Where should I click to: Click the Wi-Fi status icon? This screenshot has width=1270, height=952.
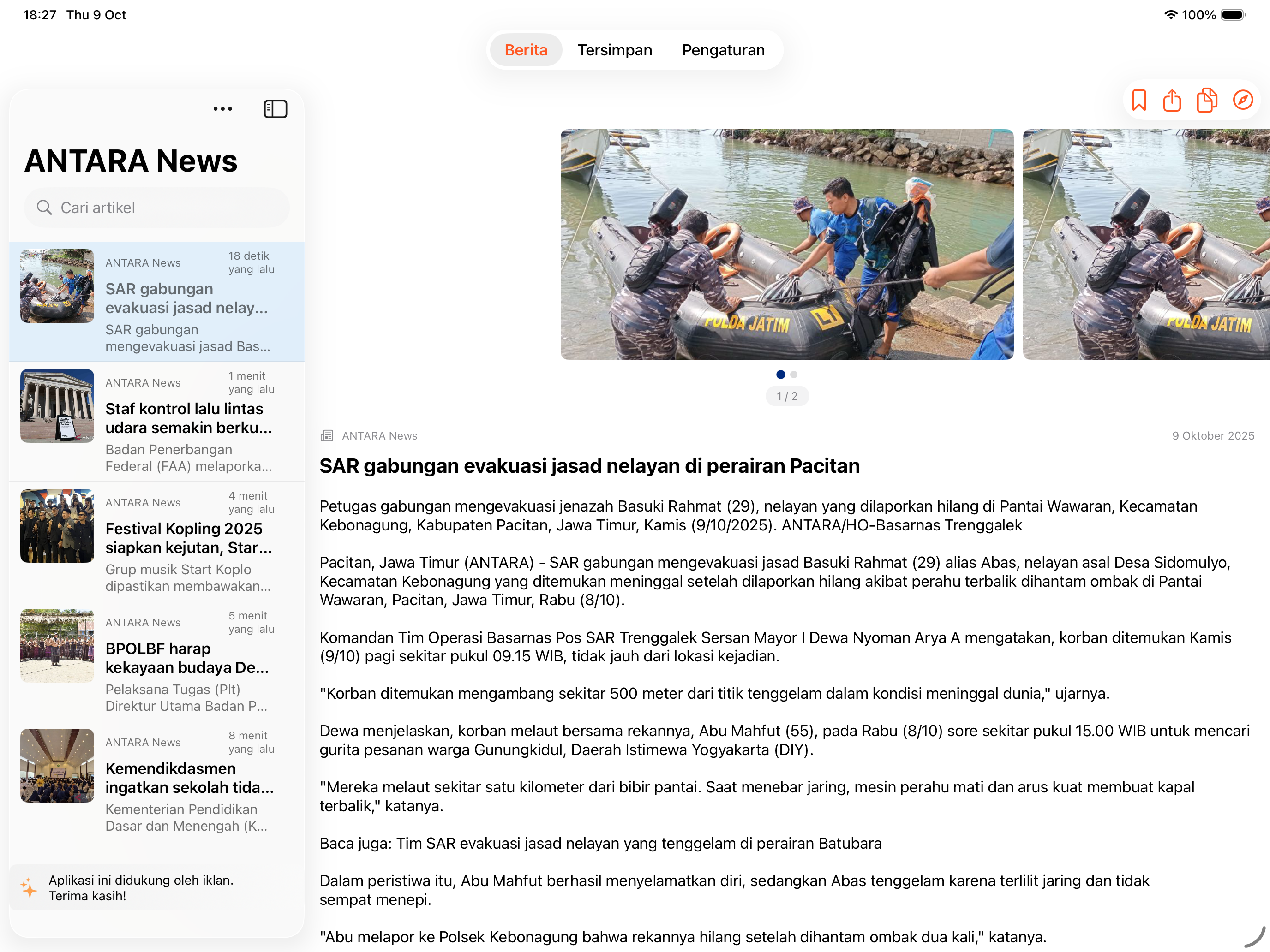click(1171, 14)
